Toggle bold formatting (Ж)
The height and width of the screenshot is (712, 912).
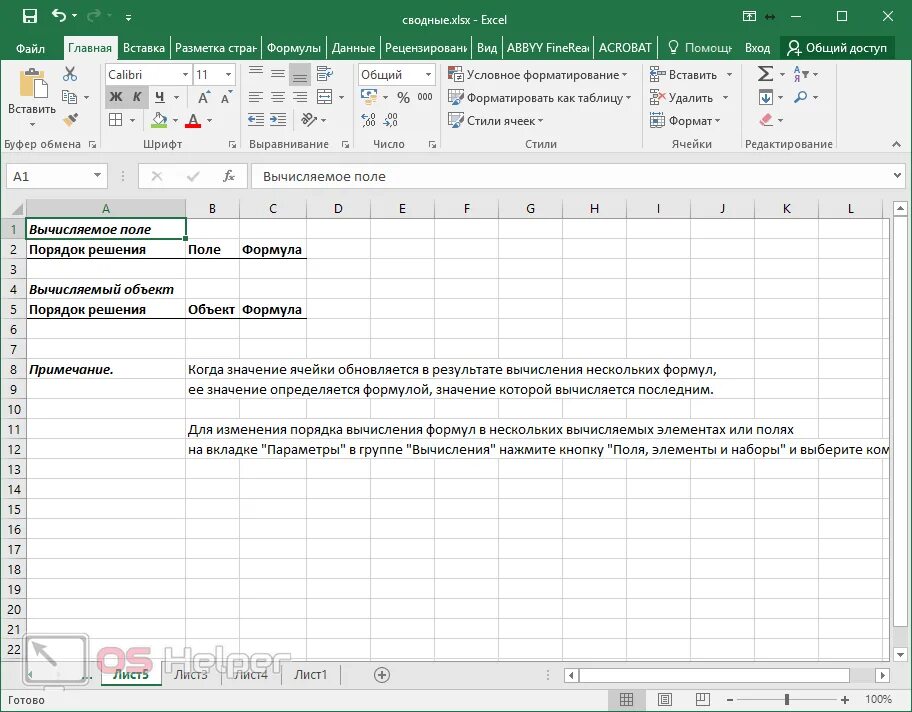coord(116,97)
